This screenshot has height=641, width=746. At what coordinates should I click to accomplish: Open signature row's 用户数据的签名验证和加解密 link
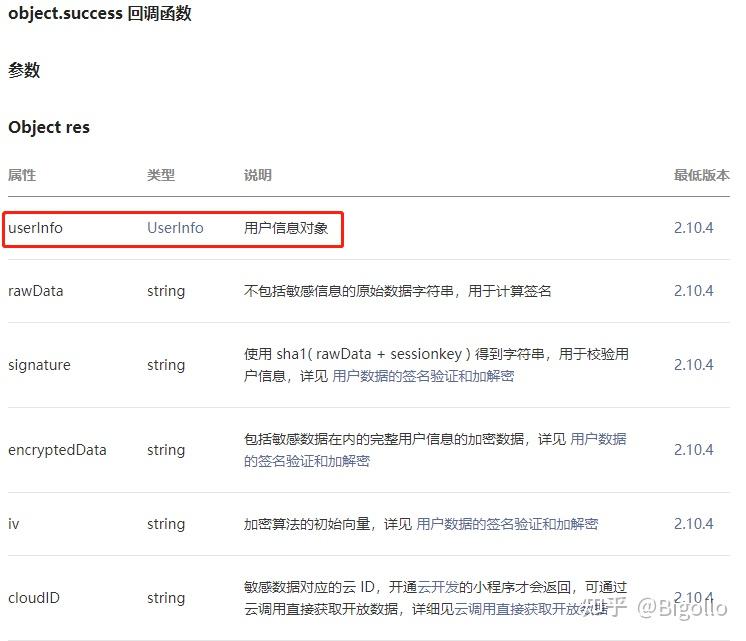coord(423,376)
